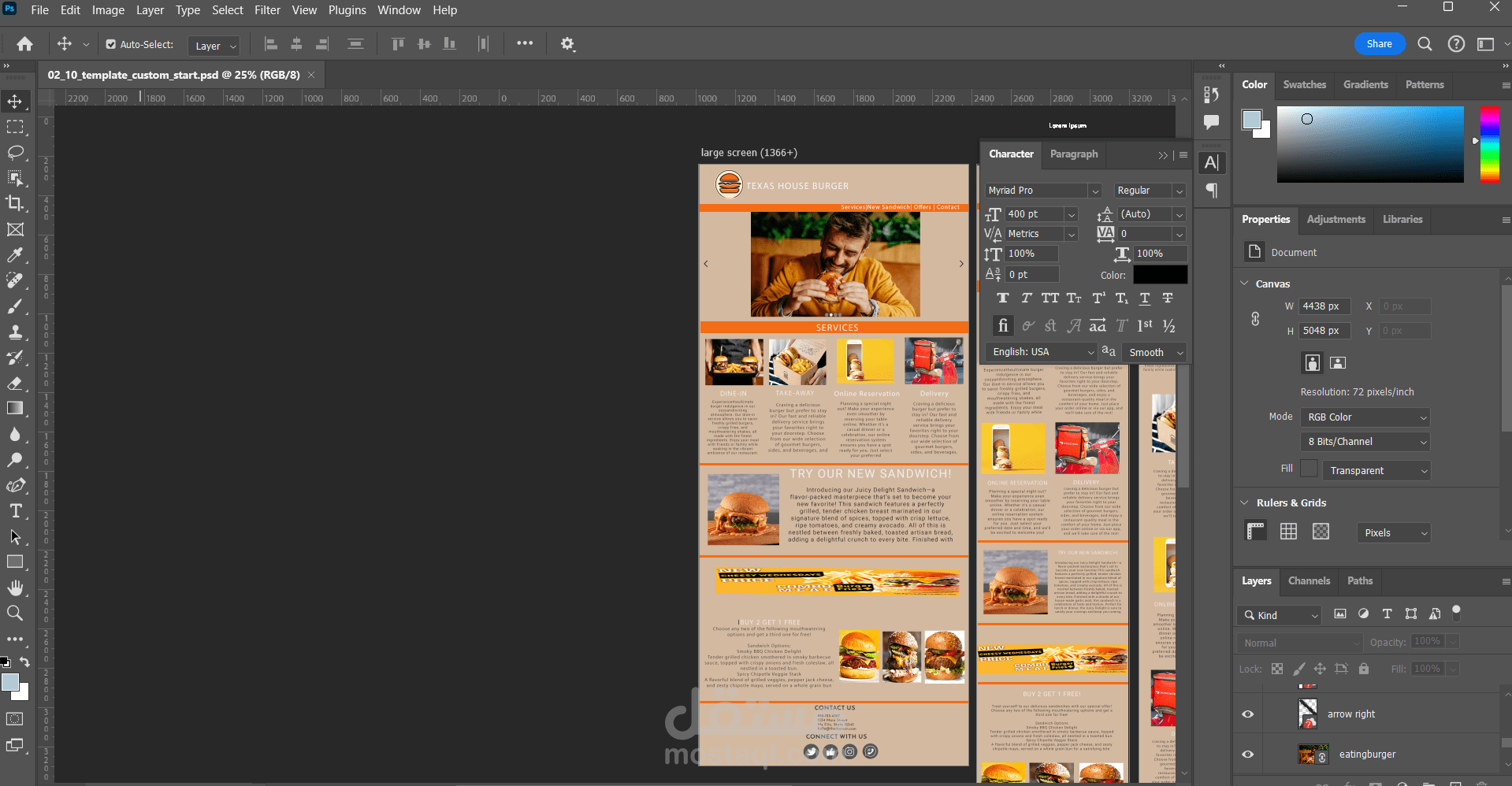Close the 02_10_template_custom_start.psd document tab

pyautogui.click(x=311, y=75)
